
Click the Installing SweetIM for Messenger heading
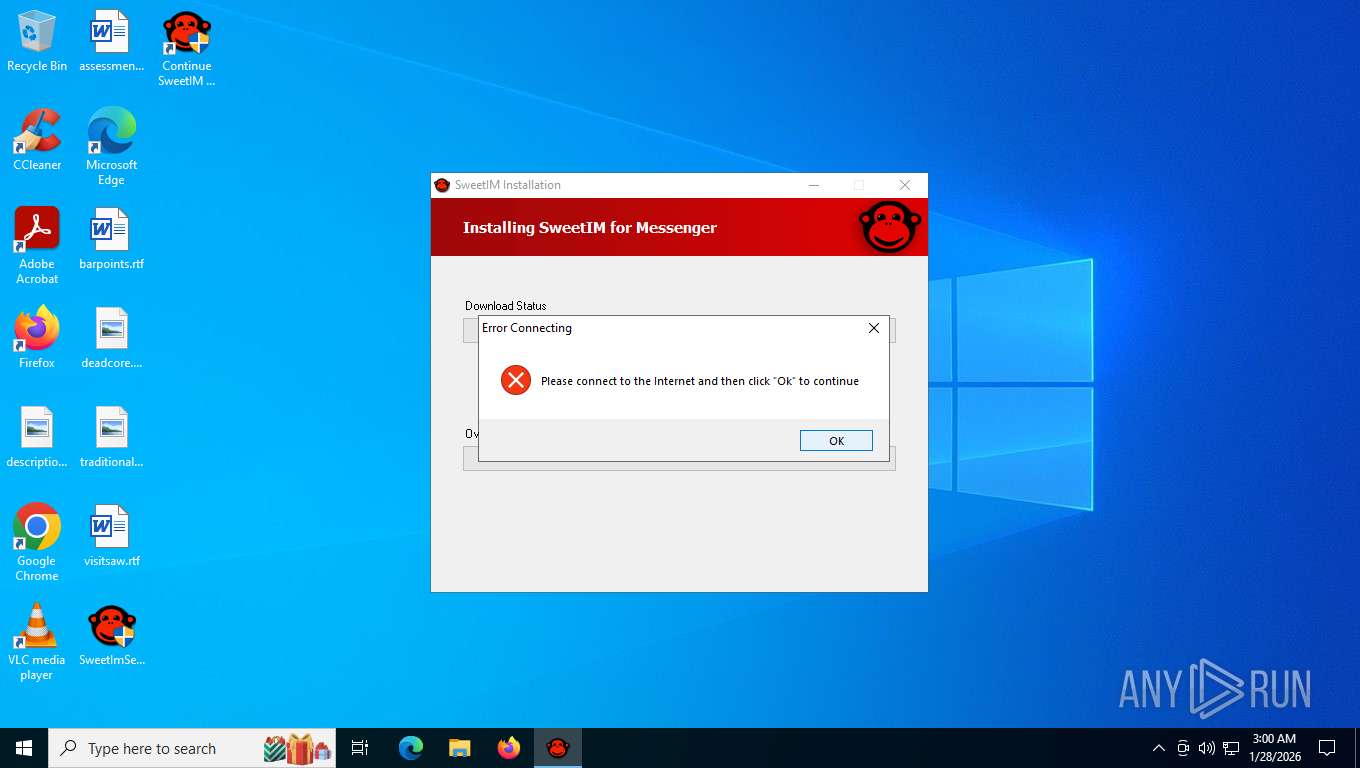click(x=590, y=228)
